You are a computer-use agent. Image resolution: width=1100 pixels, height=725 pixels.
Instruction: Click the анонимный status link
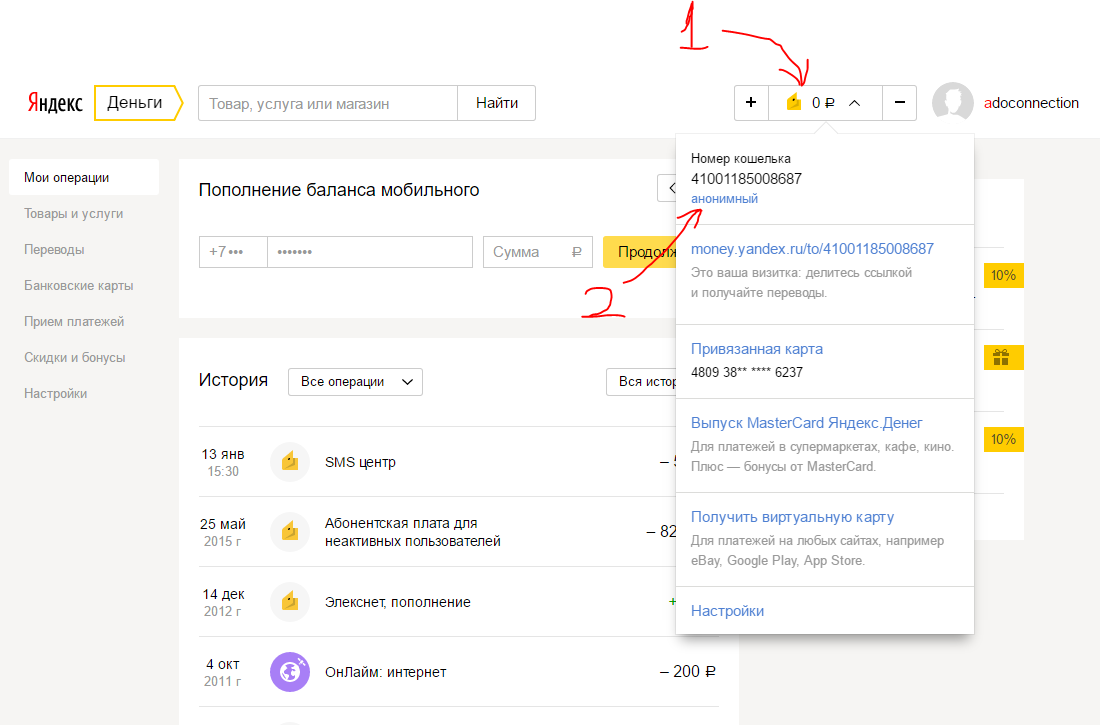point(724,199)
